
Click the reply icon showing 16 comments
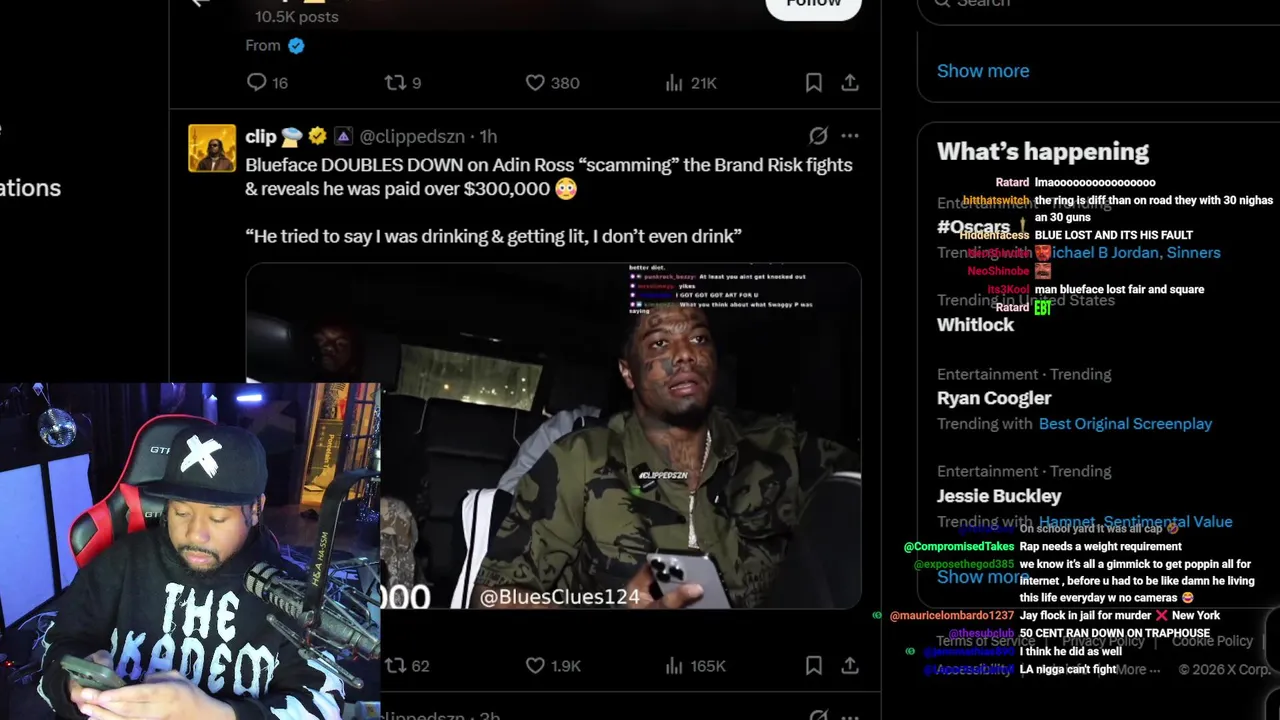[x=257, y=83]
